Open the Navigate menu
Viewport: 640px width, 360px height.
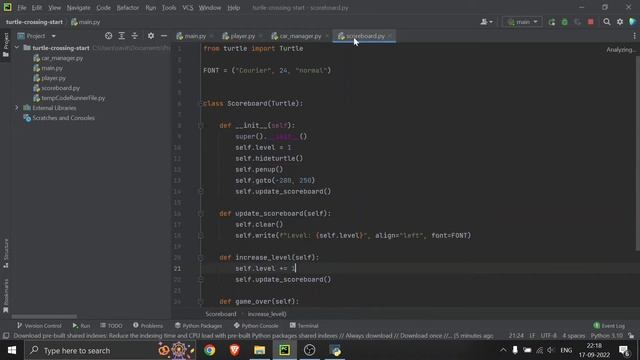pyautogui.click(x=78, y=8)
